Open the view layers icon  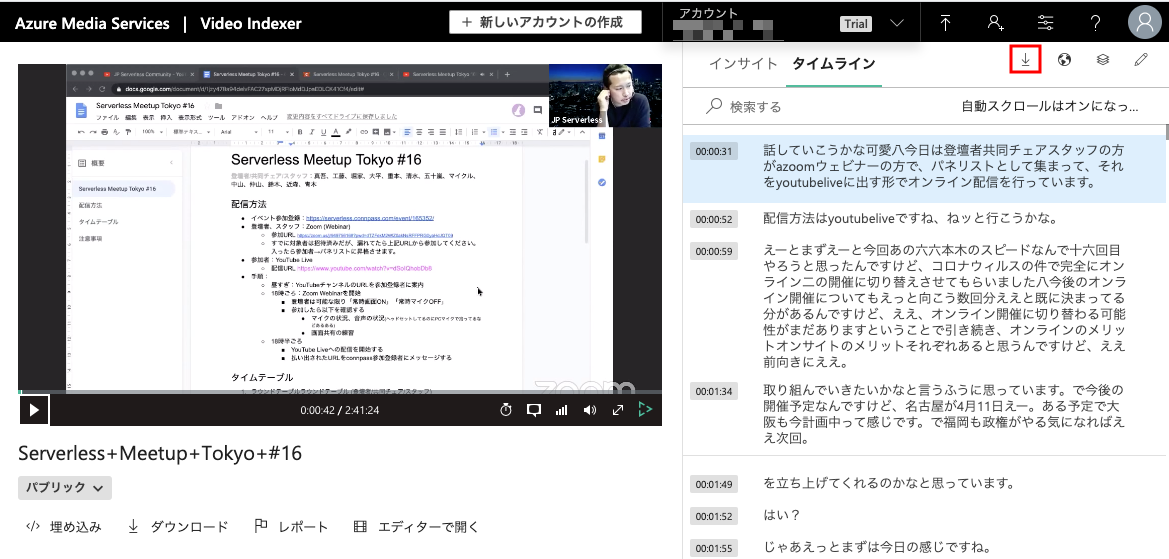[1103, 60]
